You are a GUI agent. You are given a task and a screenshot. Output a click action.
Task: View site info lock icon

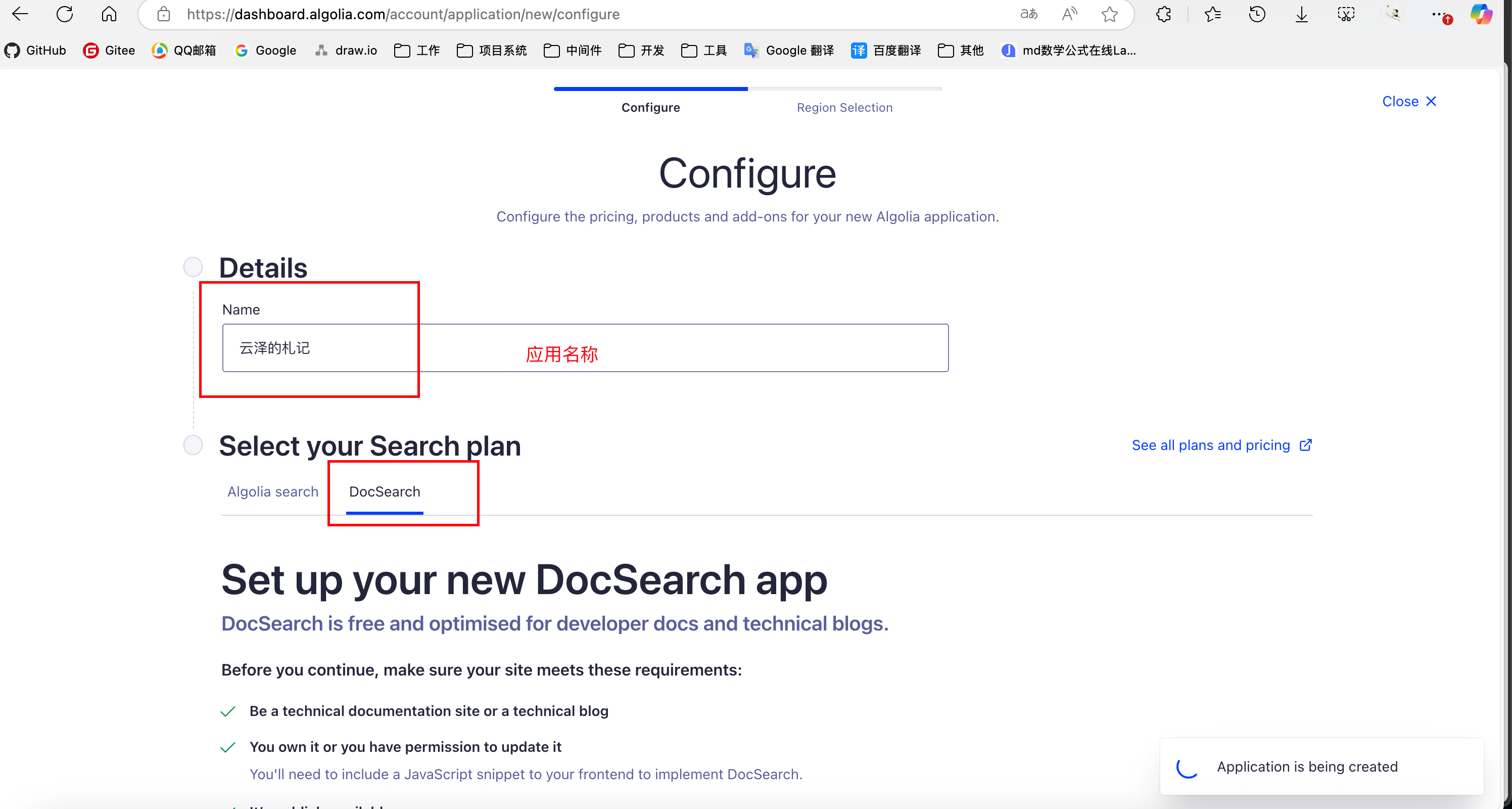tap(164, 14)
